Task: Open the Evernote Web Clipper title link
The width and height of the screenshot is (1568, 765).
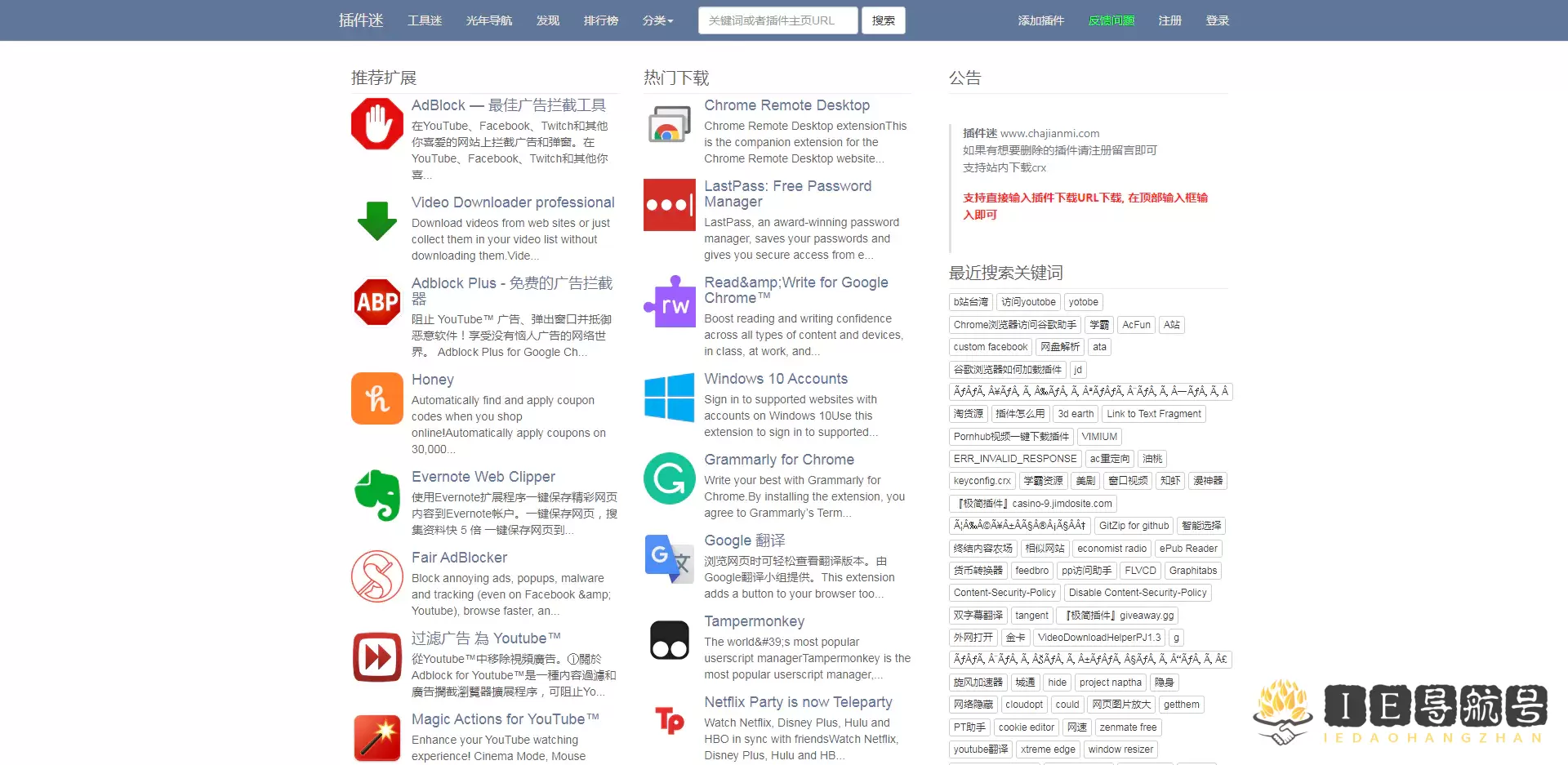Action: (483, 477)
